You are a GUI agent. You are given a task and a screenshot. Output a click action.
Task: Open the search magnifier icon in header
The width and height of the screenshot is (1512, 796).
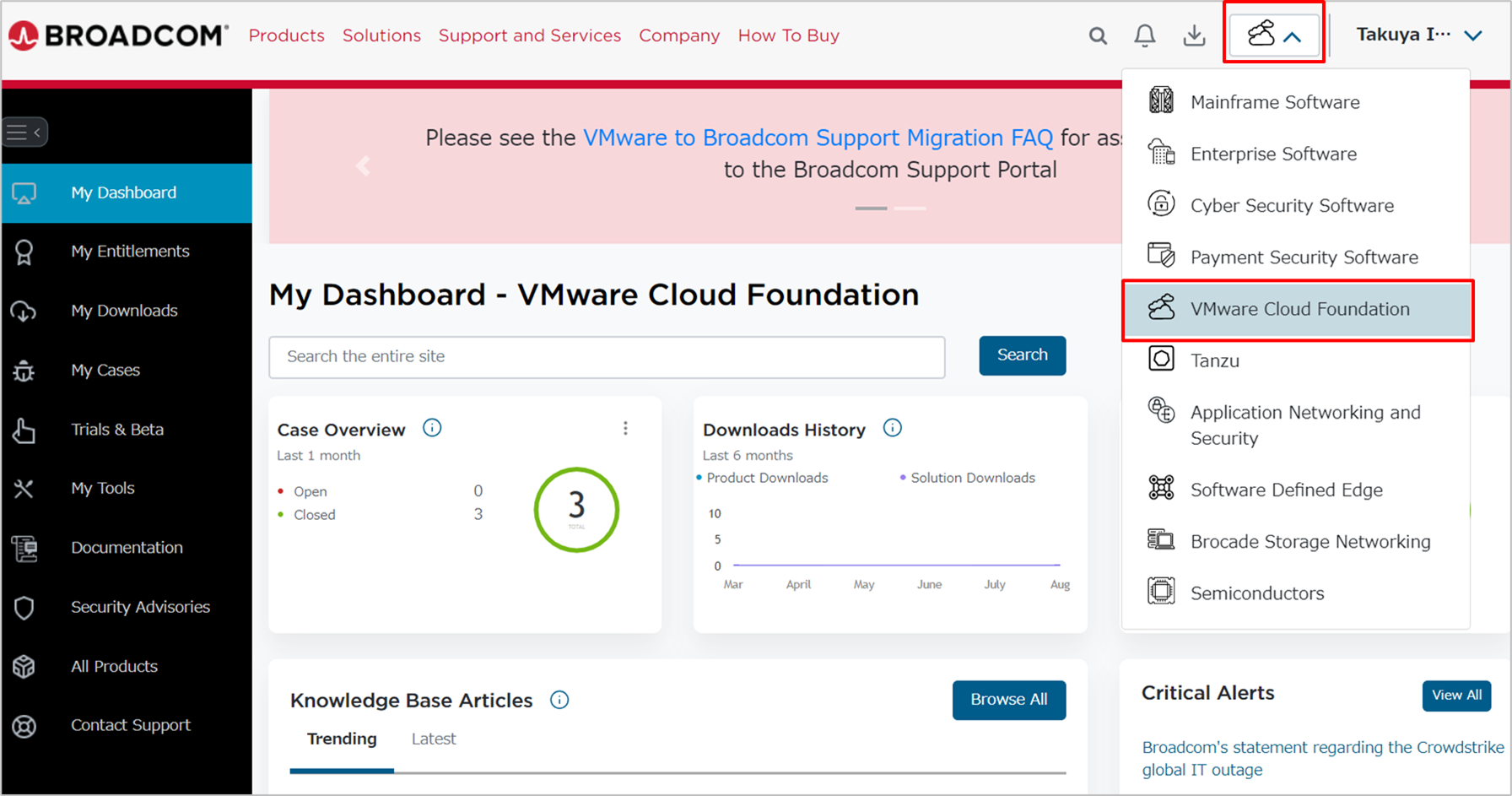pyautogui.click(x=1098, y=35)
